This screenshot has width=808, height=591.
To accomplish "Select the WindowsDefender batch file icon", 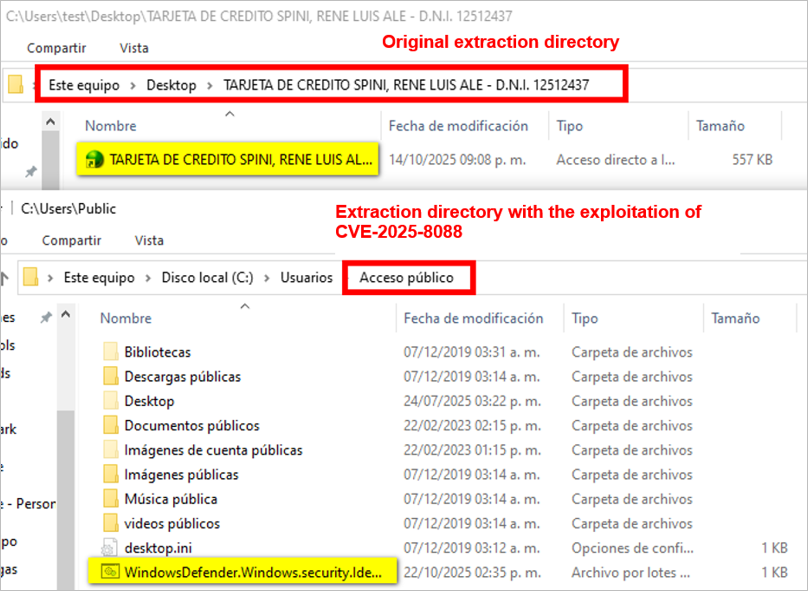I will pyautogui.click(x=110, y=572).
